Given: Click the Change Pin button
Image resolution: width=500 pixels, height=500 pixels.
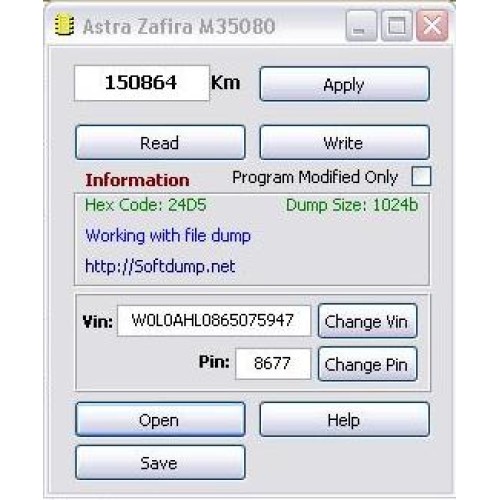Looking at the screenshot, I should [367, 364].
